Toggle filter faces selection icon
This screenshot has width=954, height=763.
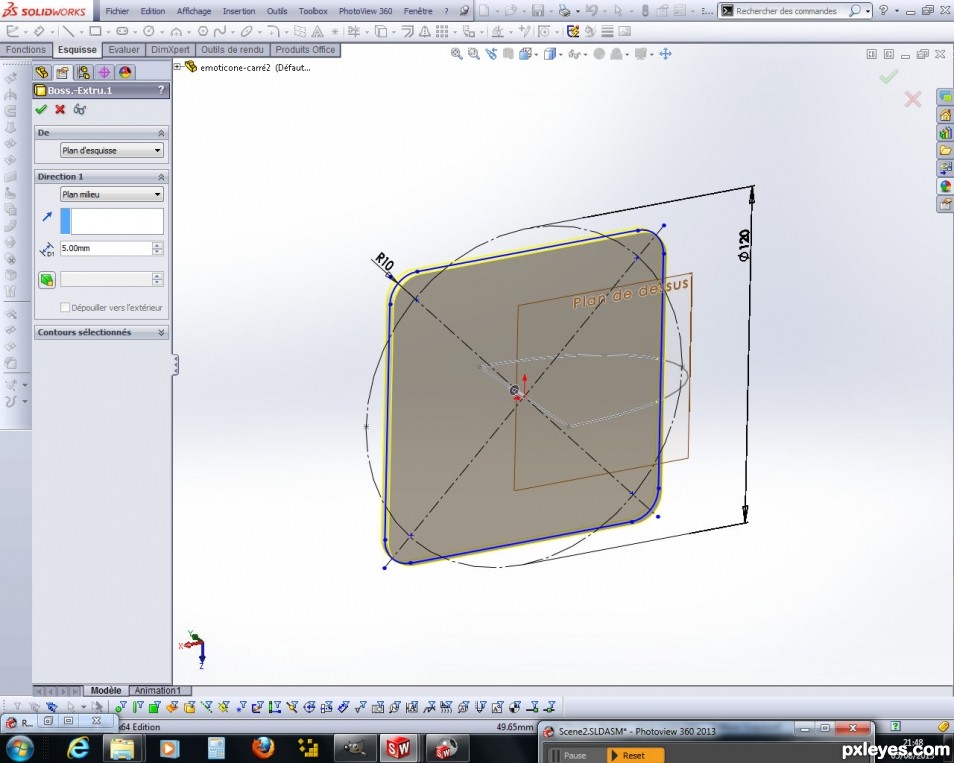tap(154, 706)
